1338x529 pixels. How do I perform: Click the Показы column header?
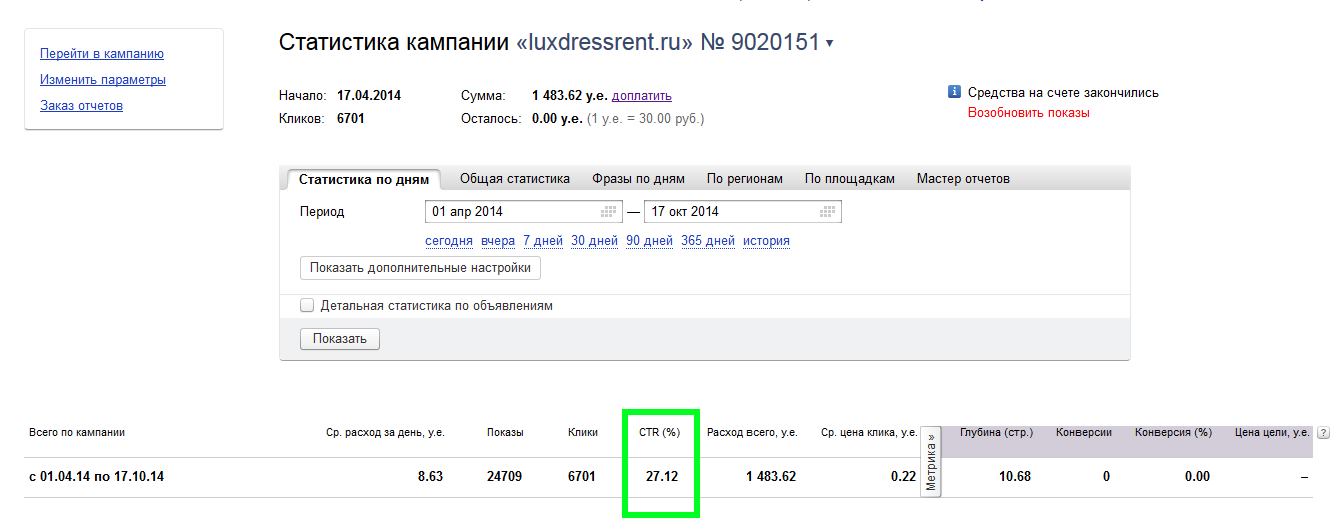[505, 433]
